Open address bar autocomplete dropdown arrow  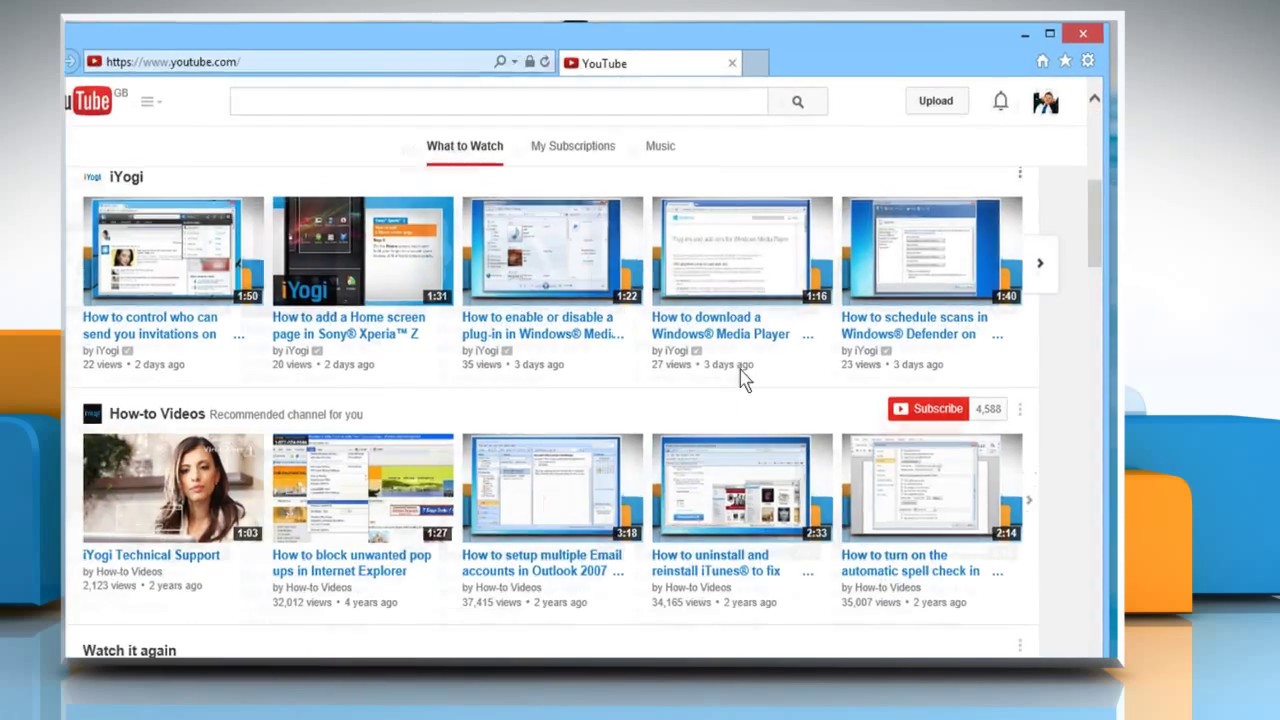(x=515, y=62)
